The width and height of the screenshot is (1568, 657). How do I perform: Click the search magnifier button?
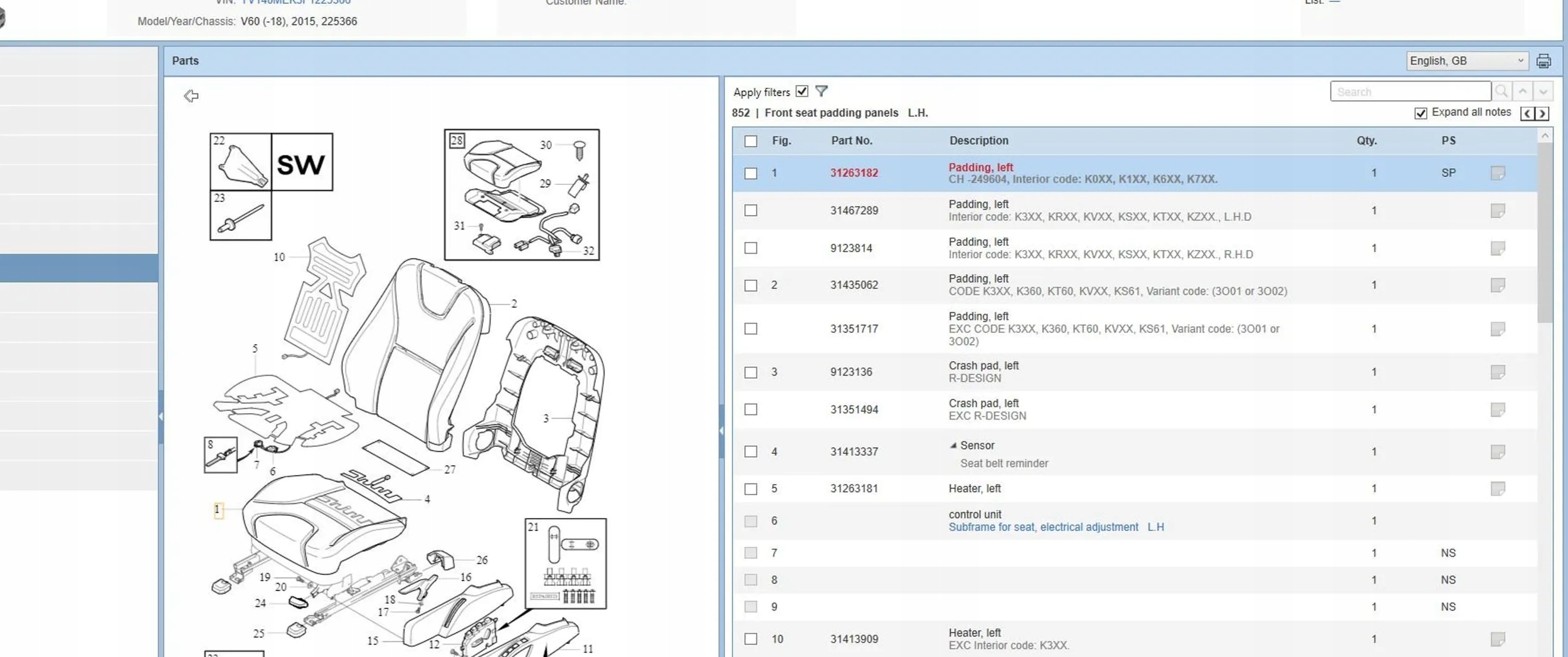coord(1502,92)
